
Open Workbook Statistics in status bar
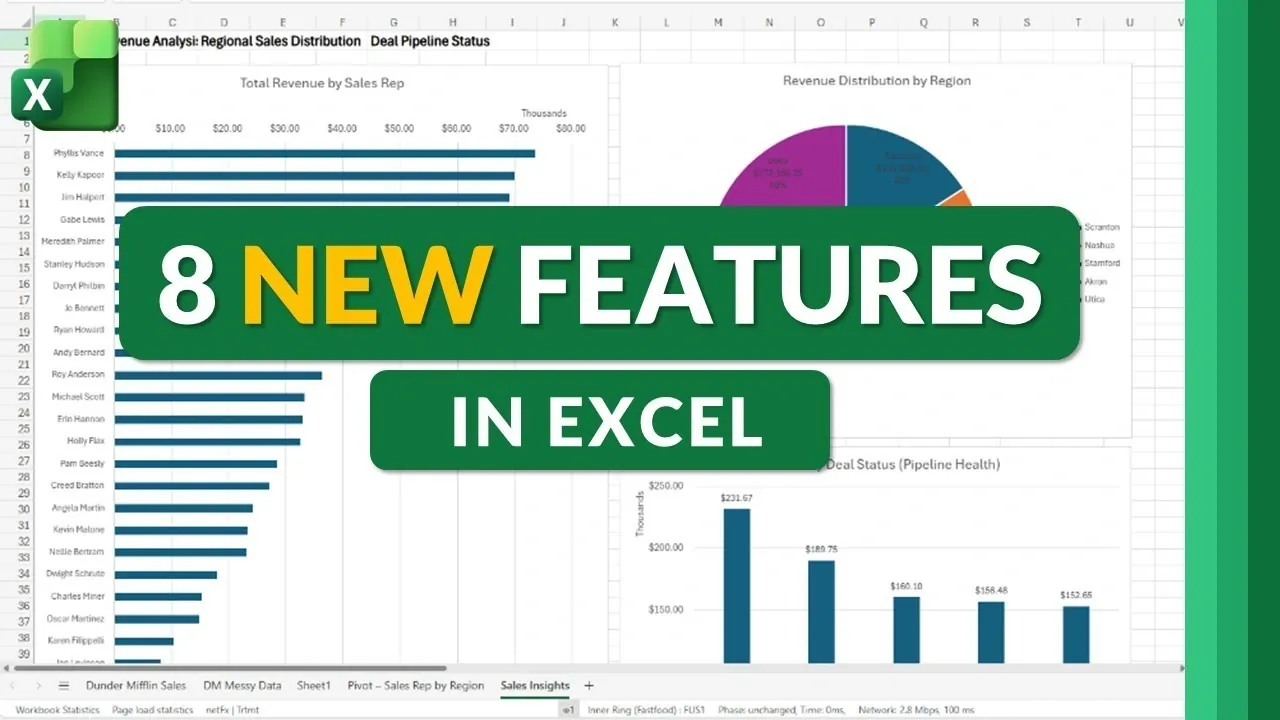57,710
